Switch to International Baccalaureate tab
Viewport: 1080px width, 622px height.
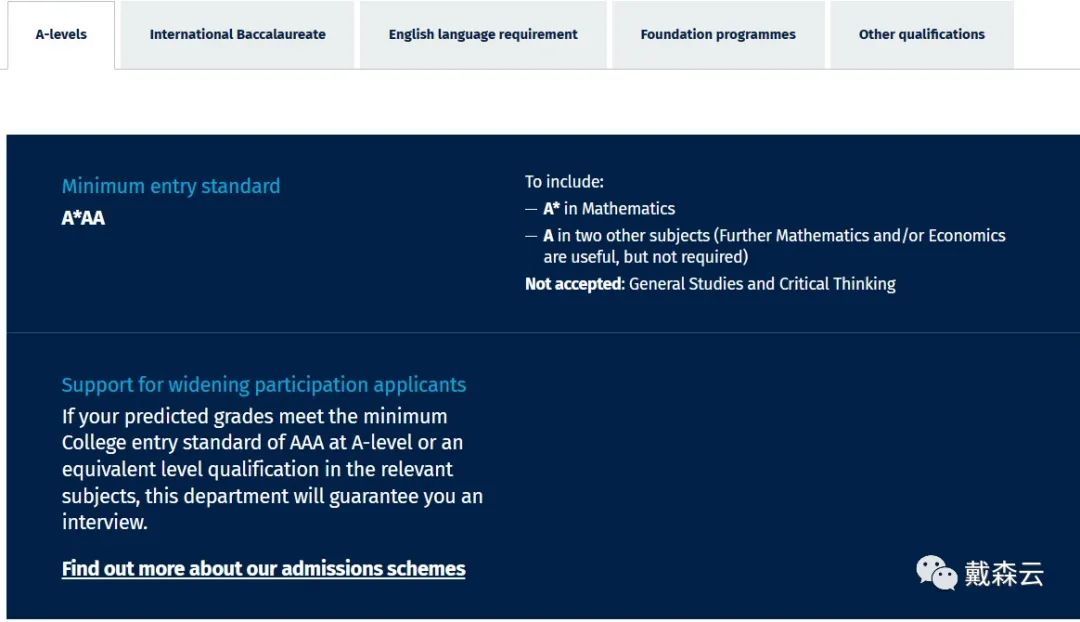(x=237, y=34)
